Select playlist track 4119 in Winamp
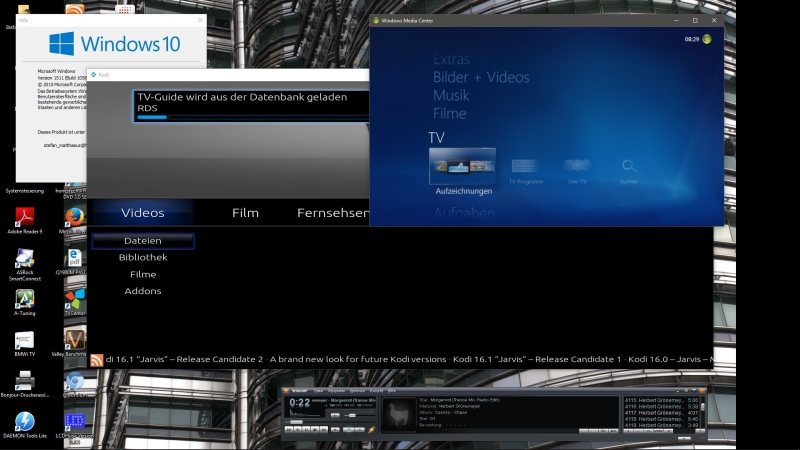This screenshot has height=450, width=800. [x=662, y=425]
